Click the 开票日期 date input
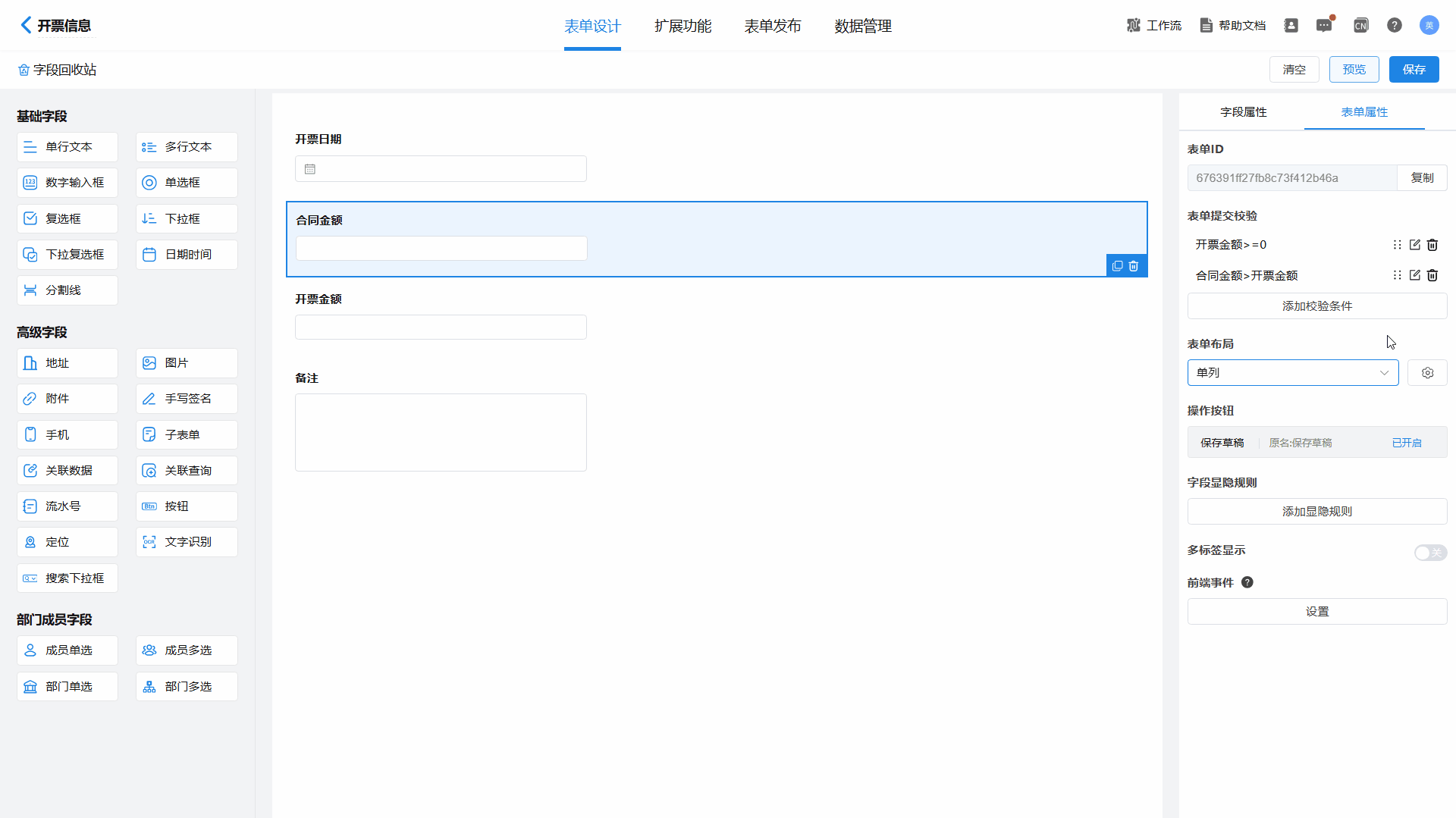The height and width of the screenshot is (818, 1456). pyautogui.click(x=441, y=169)
